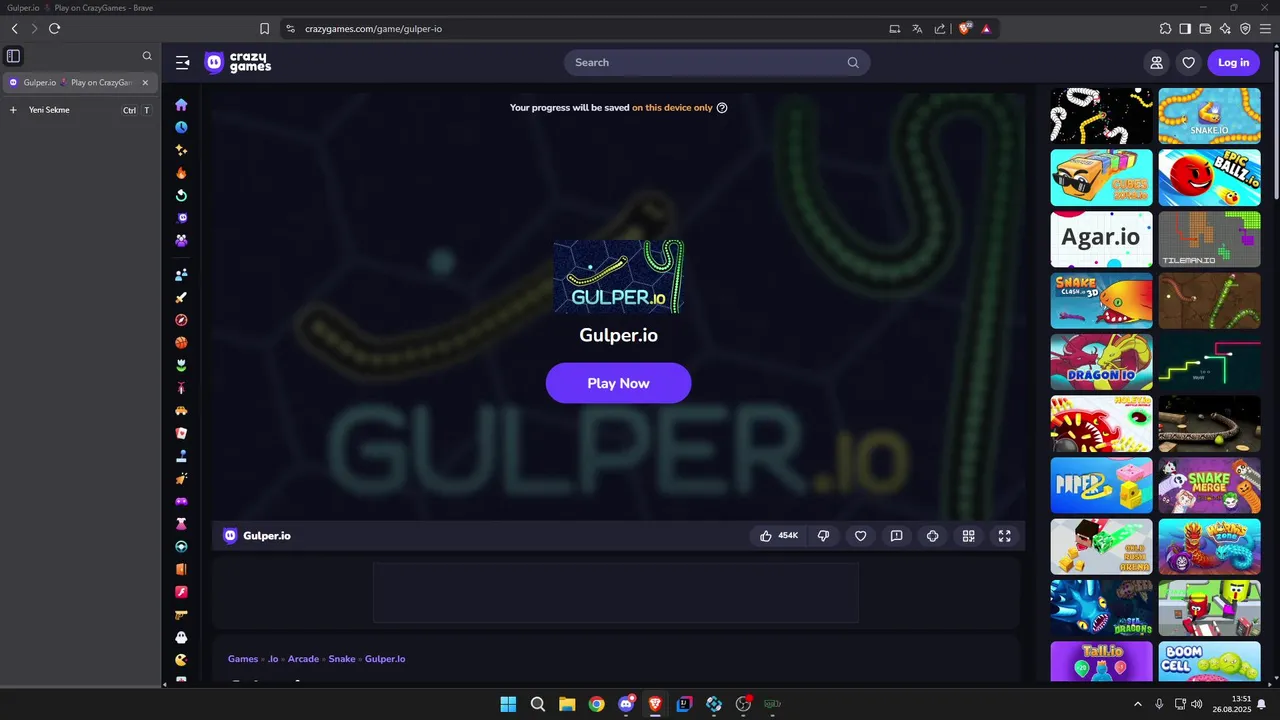Image resolution: width=1280 pixels, height=720 pixels.
Task: Click the CrazyGames logo
Action: click(238, 62)
